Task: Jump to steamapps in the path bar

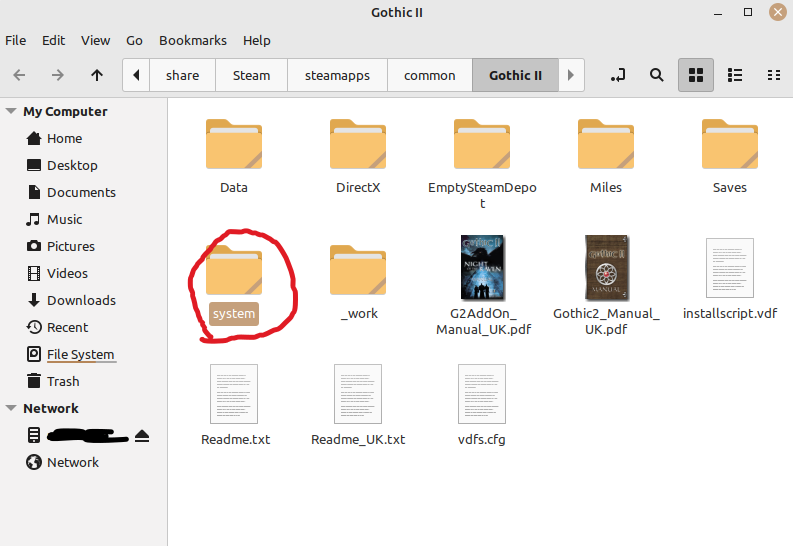Action: coord(337,75)
